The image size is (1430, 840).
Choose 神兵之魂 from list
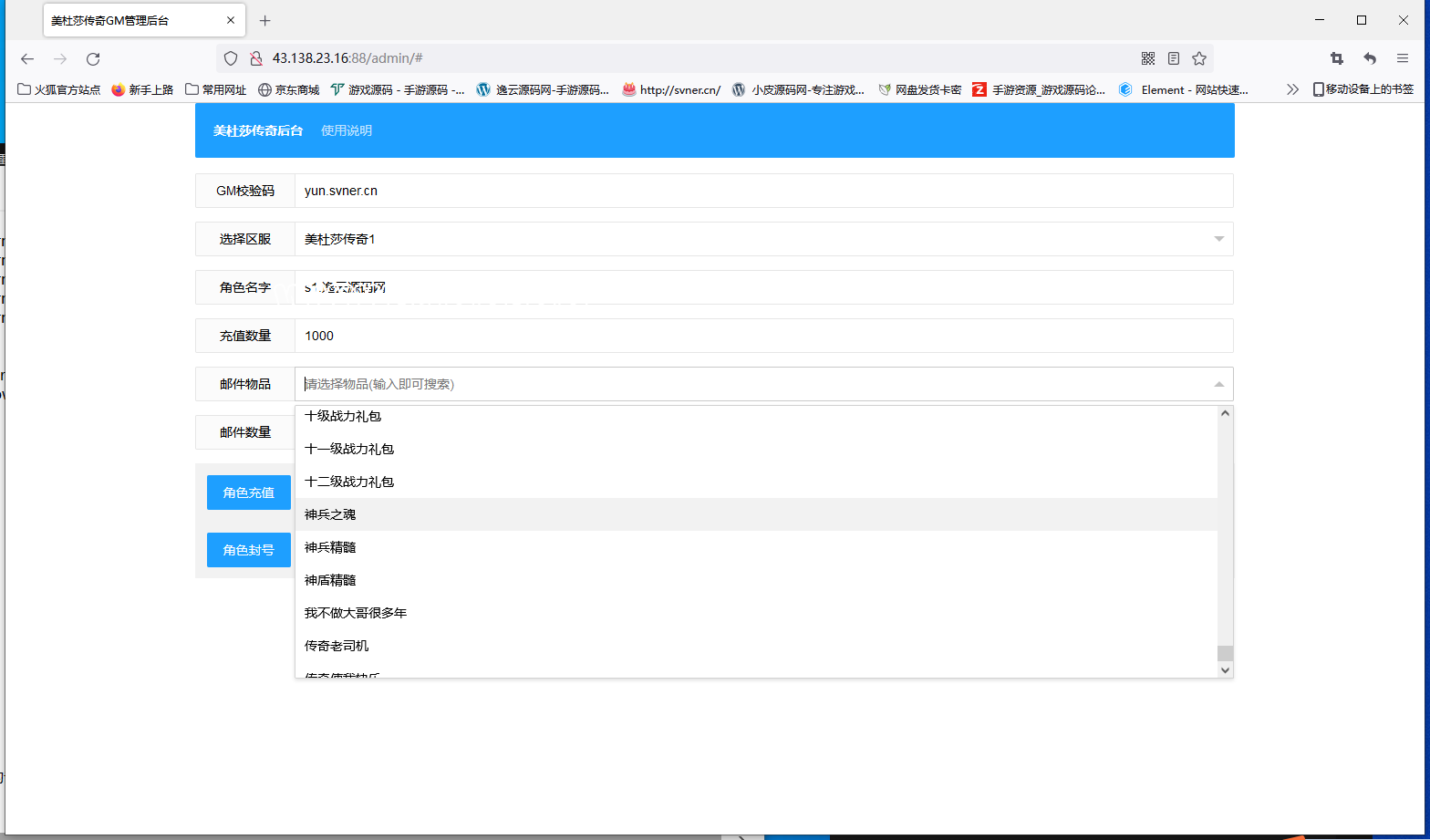point(756,514)
